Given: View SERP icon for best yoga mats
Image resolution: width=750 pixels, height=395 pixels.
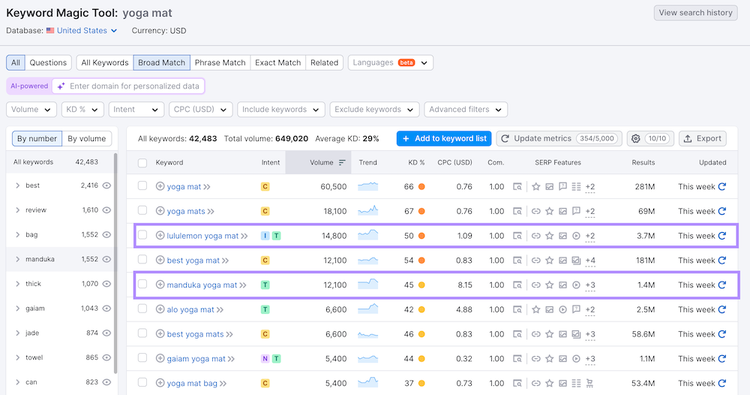Looking at the screenshot, I should [x=517, y=334].
